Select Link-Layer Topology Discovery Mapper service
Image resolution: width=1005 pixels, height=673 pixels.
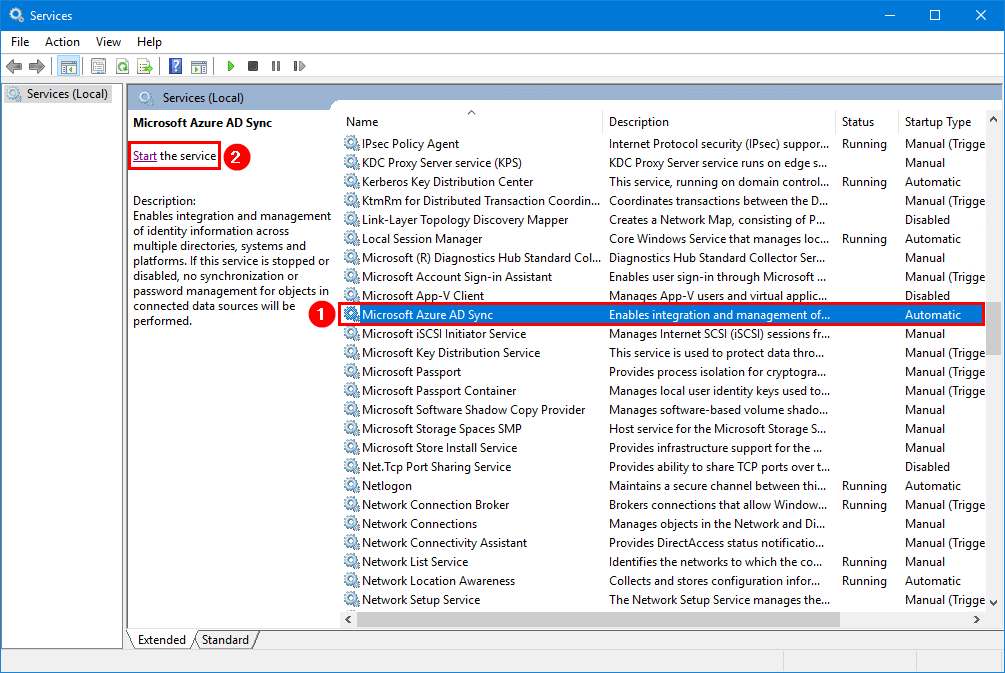coord(664,220)
